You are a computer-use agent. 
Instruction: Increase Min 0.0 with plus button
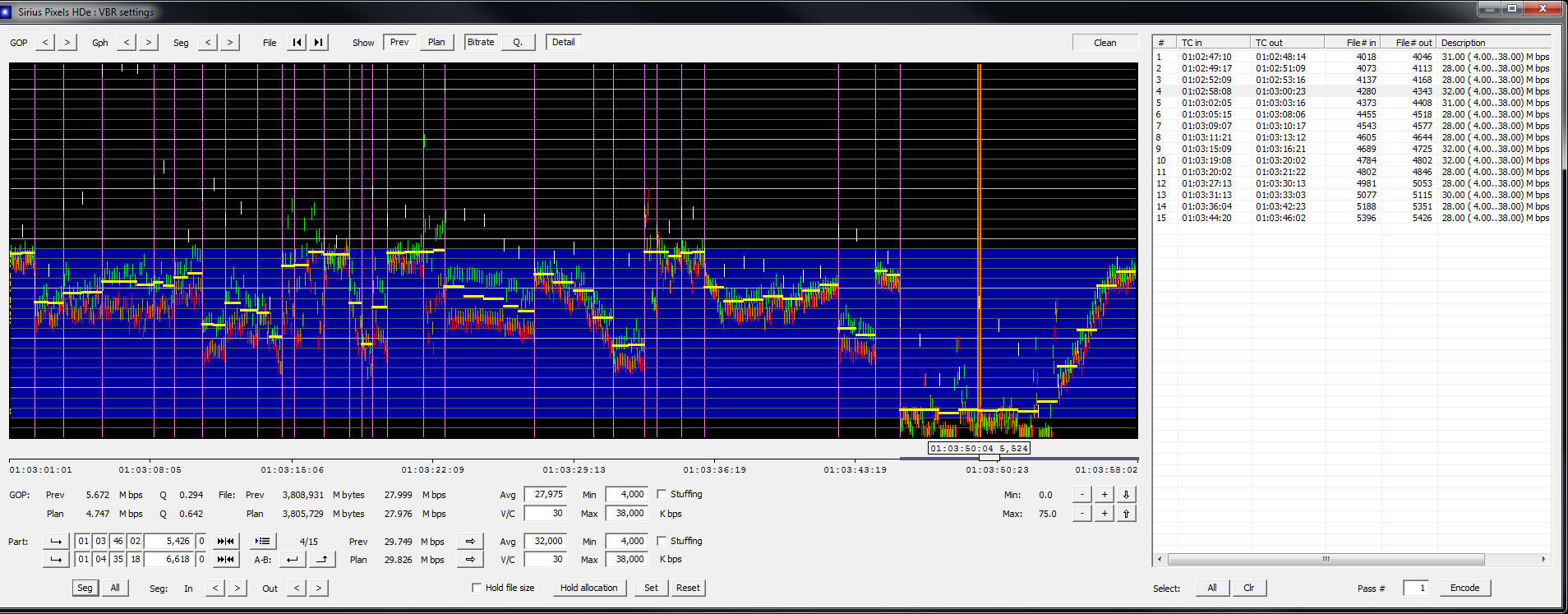(x=1105, y=494)
